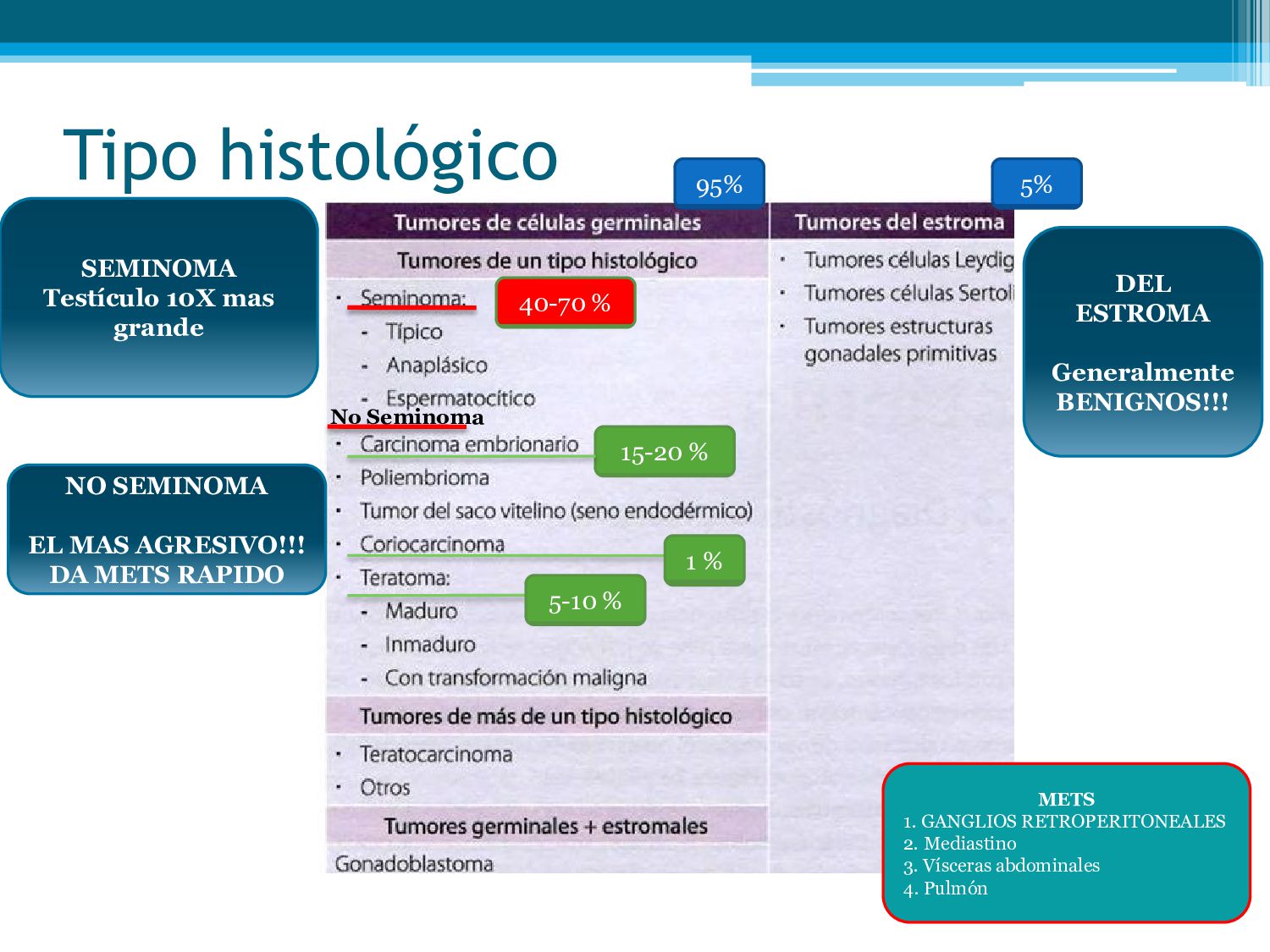The image size is (1270, 952).
Task: Click the green 1 % badge
Action: (x=704, y=560)
